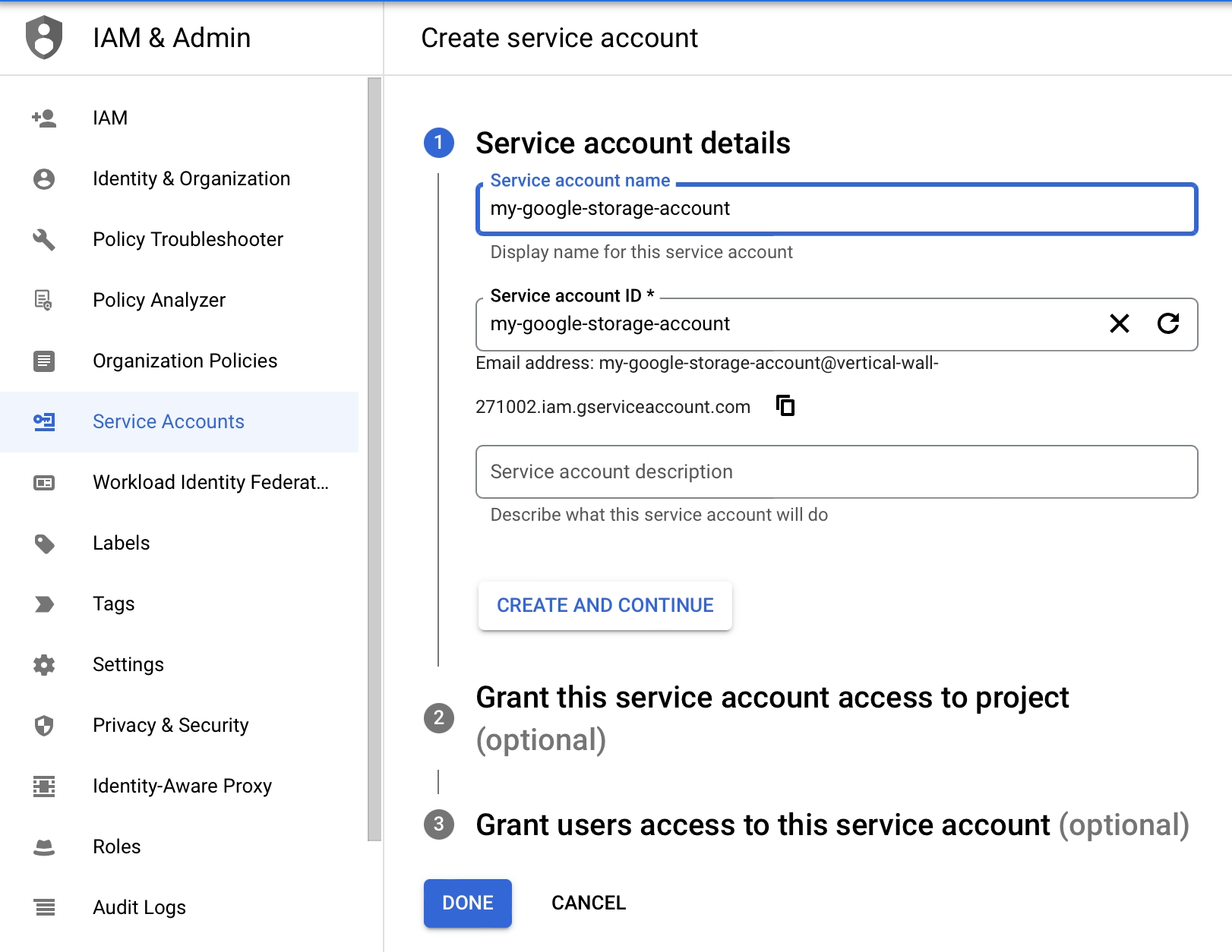The image size is (1232, 952).
Task: Clear the Service account ID field
Action: 1119,324
